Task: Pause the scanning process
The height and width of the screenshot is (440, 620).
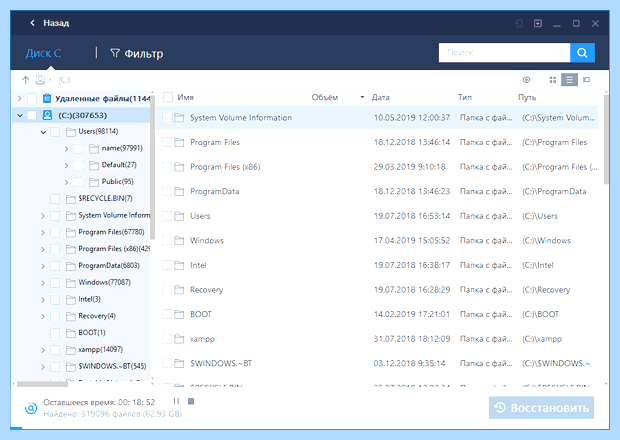Action: [176, 401]
